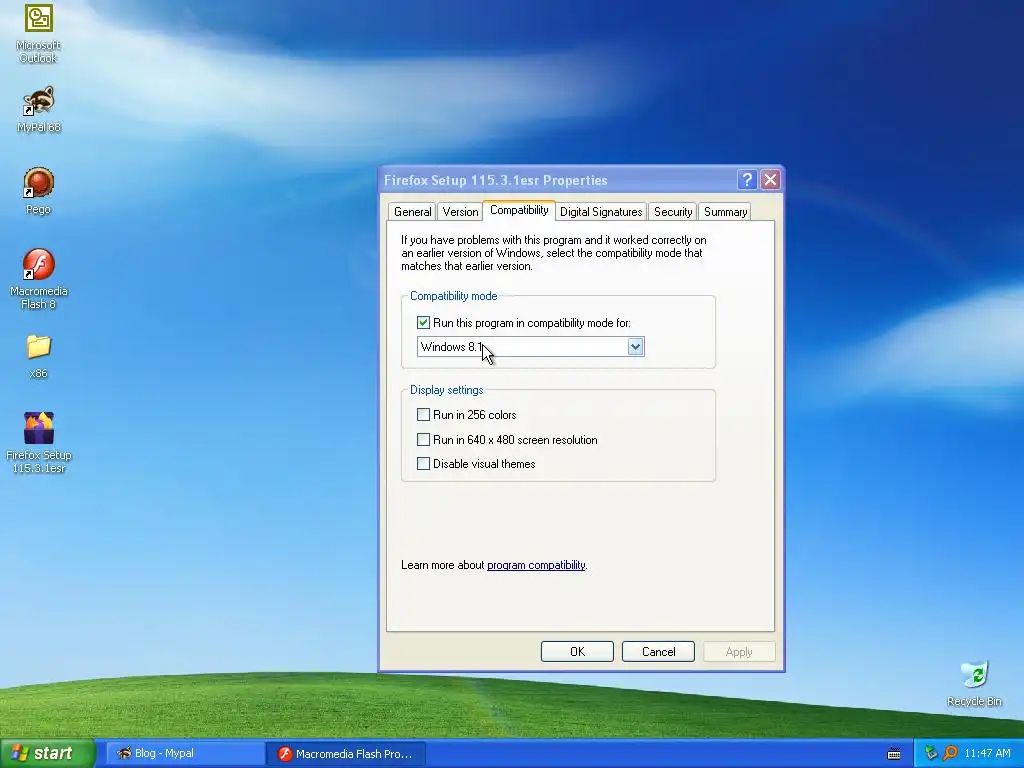1024x768 pixels.
Task: Open the program compatibility link
Action: 536,565
